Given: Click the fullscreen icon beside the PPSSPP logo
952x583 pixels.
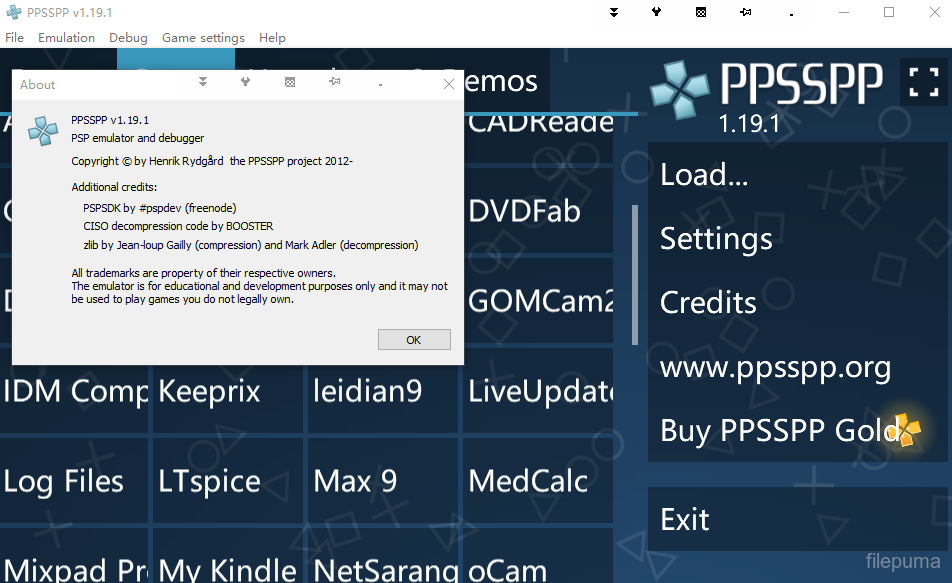Looking at the screenshot, I should coord(923,82).
